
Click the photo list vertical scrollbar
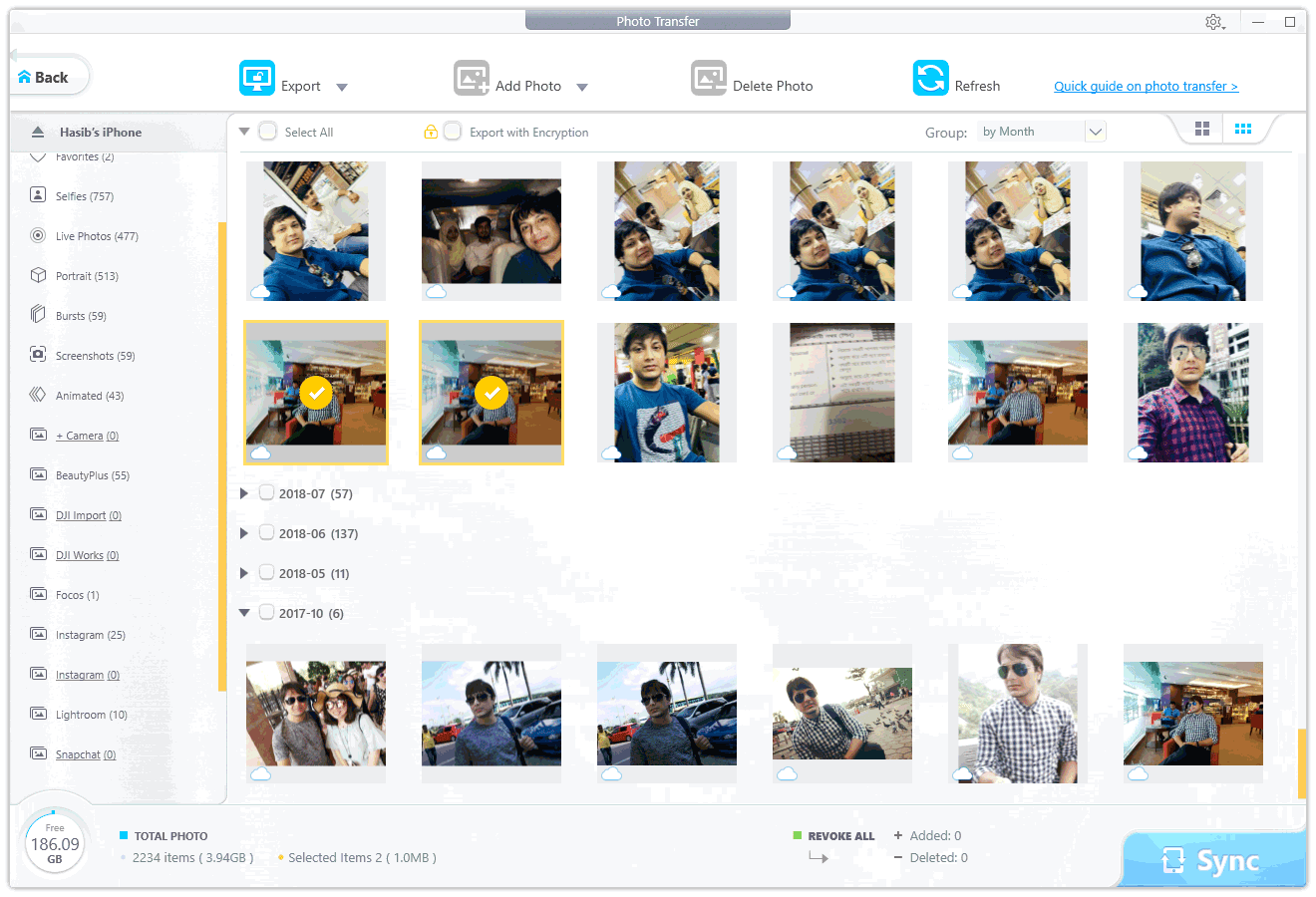1301,762
